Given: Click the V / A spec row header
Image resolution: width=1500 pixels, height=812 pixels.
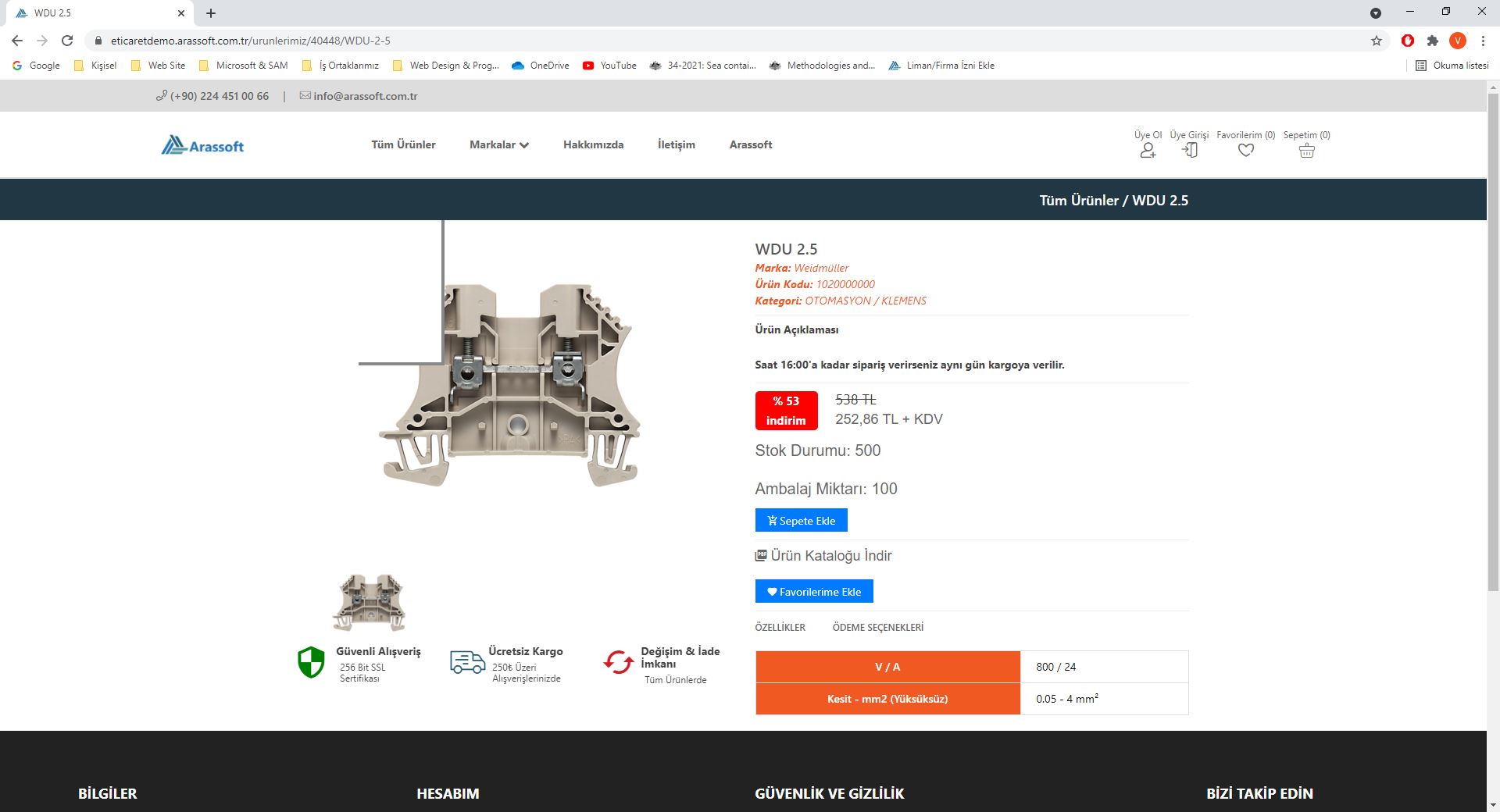Looking at the screenshot, I should coord(887,667).
